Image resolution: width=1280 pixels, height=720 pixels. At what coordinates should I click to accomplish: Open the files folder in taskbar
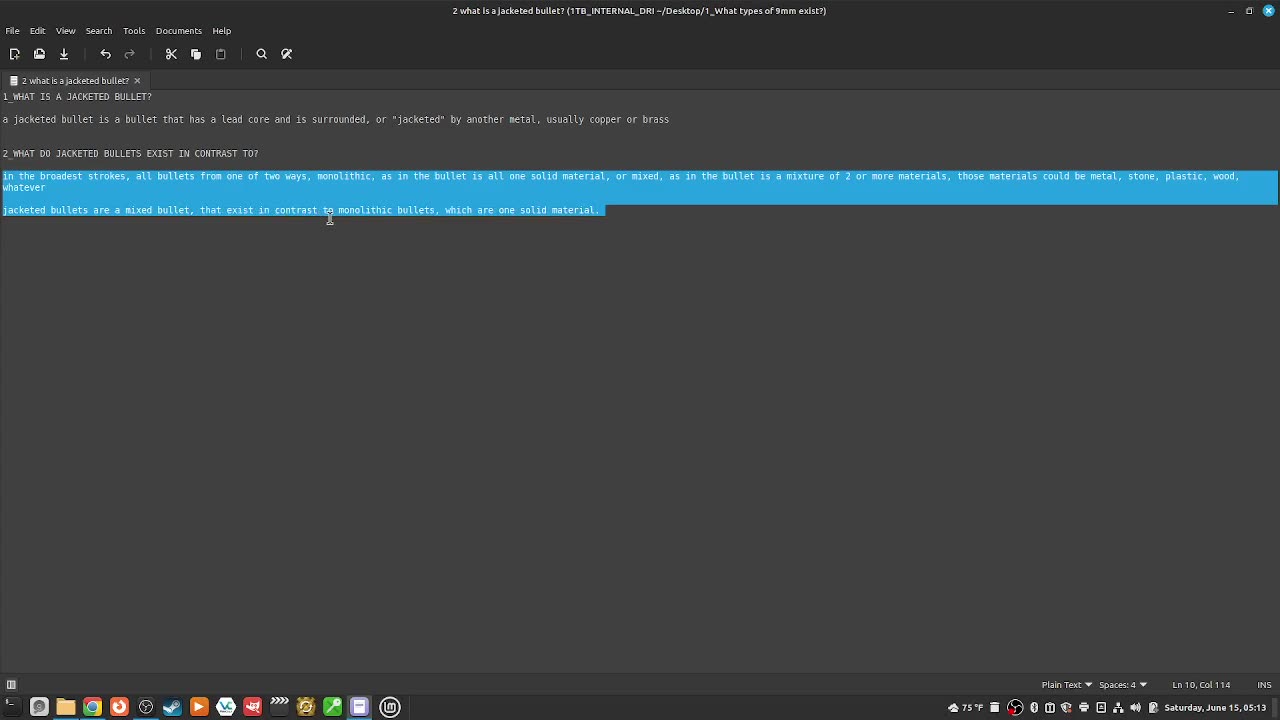pos(65,707)
